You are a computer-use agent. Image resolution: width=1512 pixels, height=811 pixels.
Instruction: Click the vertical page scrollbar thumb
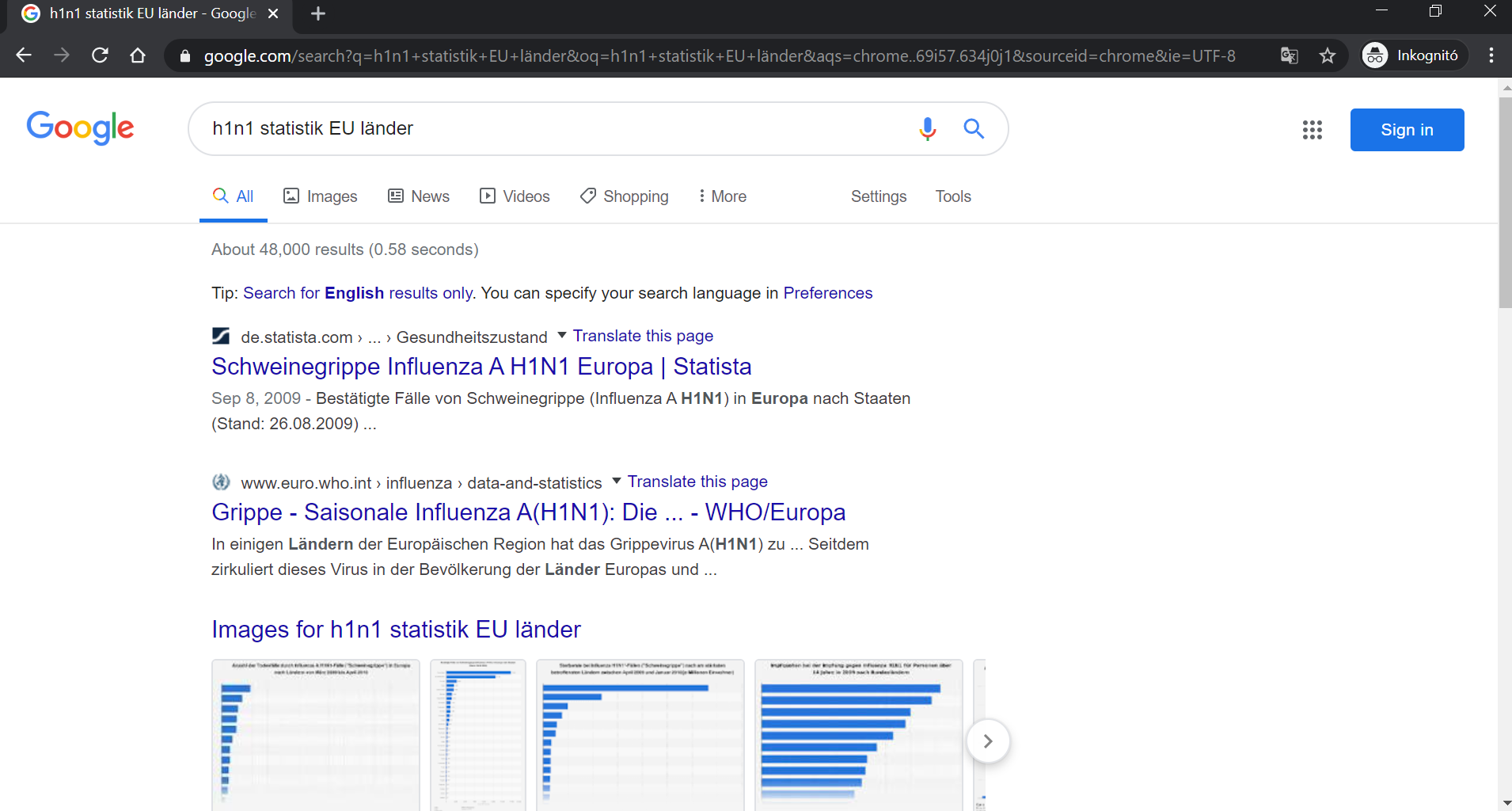click(1505, 202)
